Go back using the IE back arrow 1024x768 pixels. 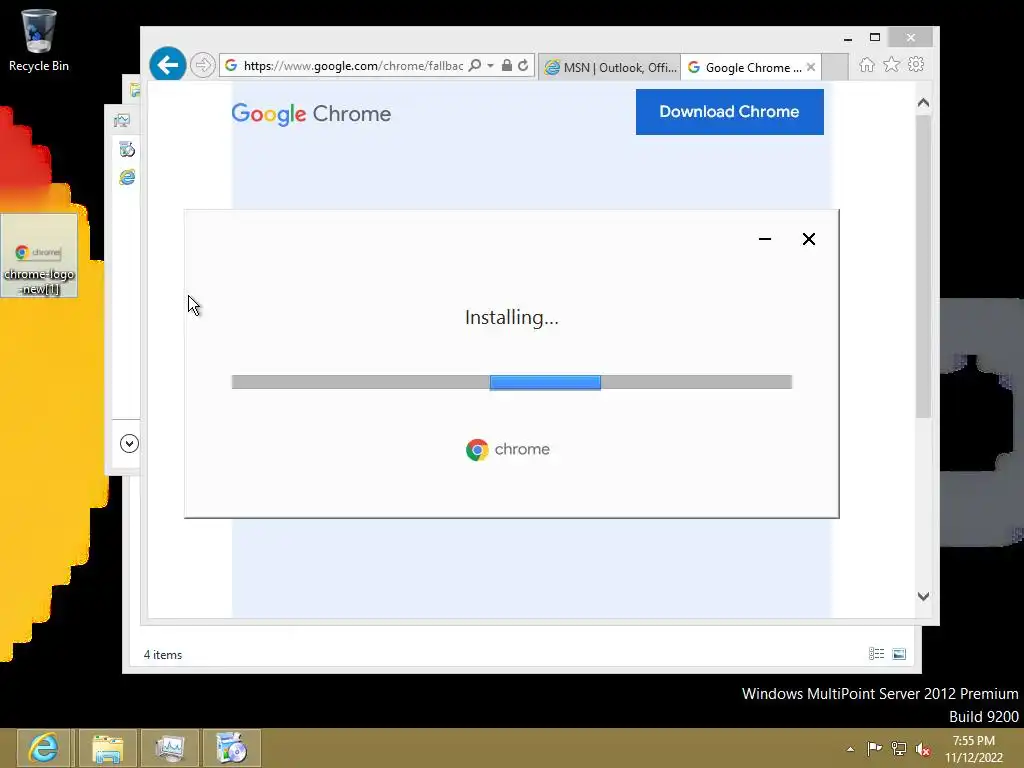tap(167, 65)
